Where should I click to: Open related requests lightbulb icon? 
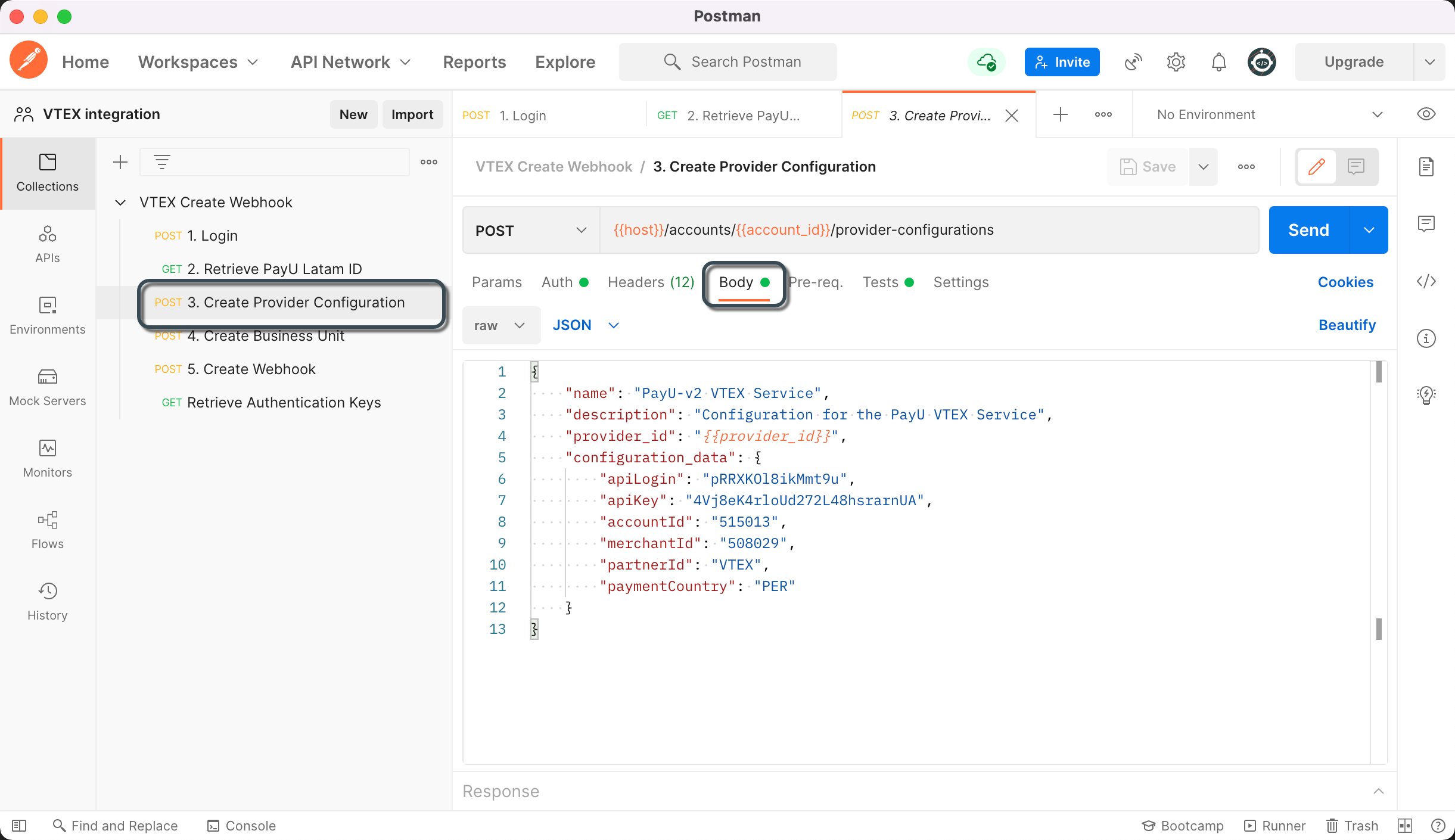[x=1426, y=396]
